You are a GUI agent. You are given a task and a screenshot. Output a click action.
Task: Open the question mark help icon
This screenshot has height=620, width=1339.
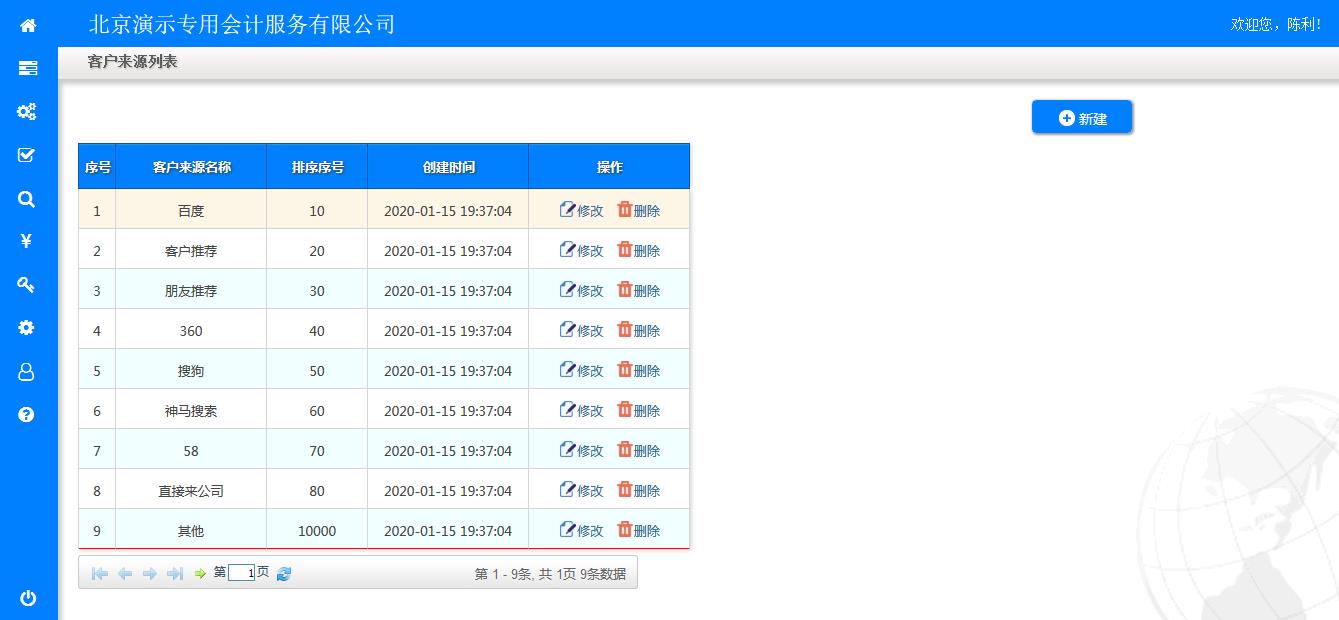point(27,414)
